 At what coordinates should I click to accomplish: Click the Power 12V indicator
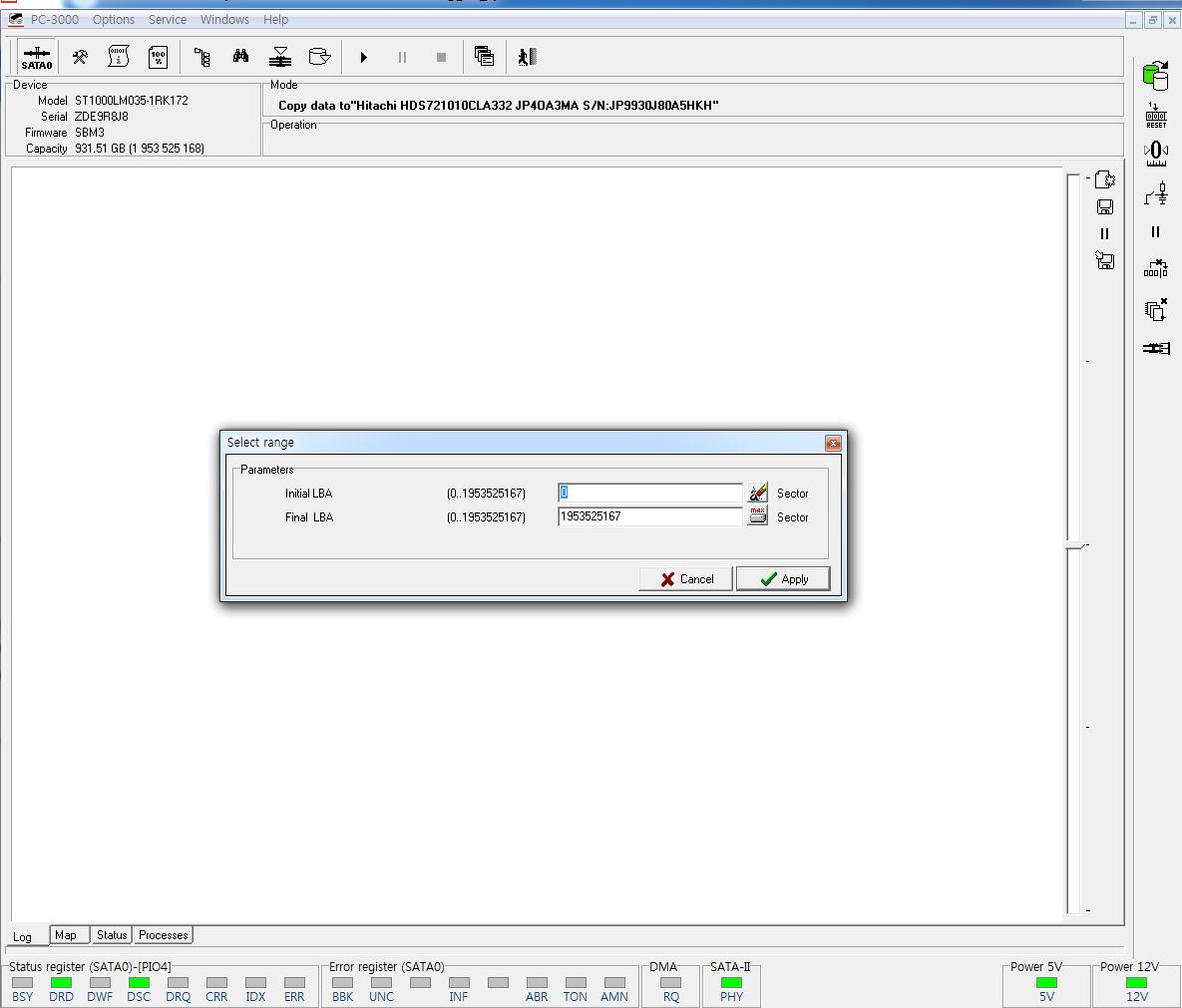pos(1136,982)
